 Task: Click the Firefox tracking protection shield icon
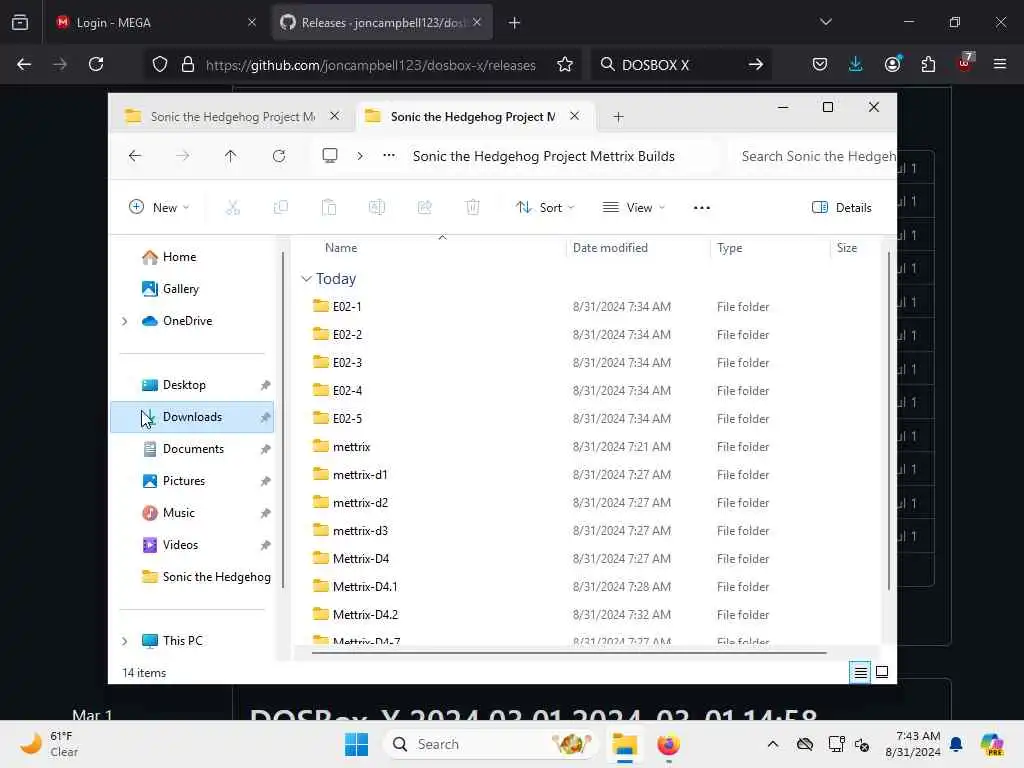160,64
